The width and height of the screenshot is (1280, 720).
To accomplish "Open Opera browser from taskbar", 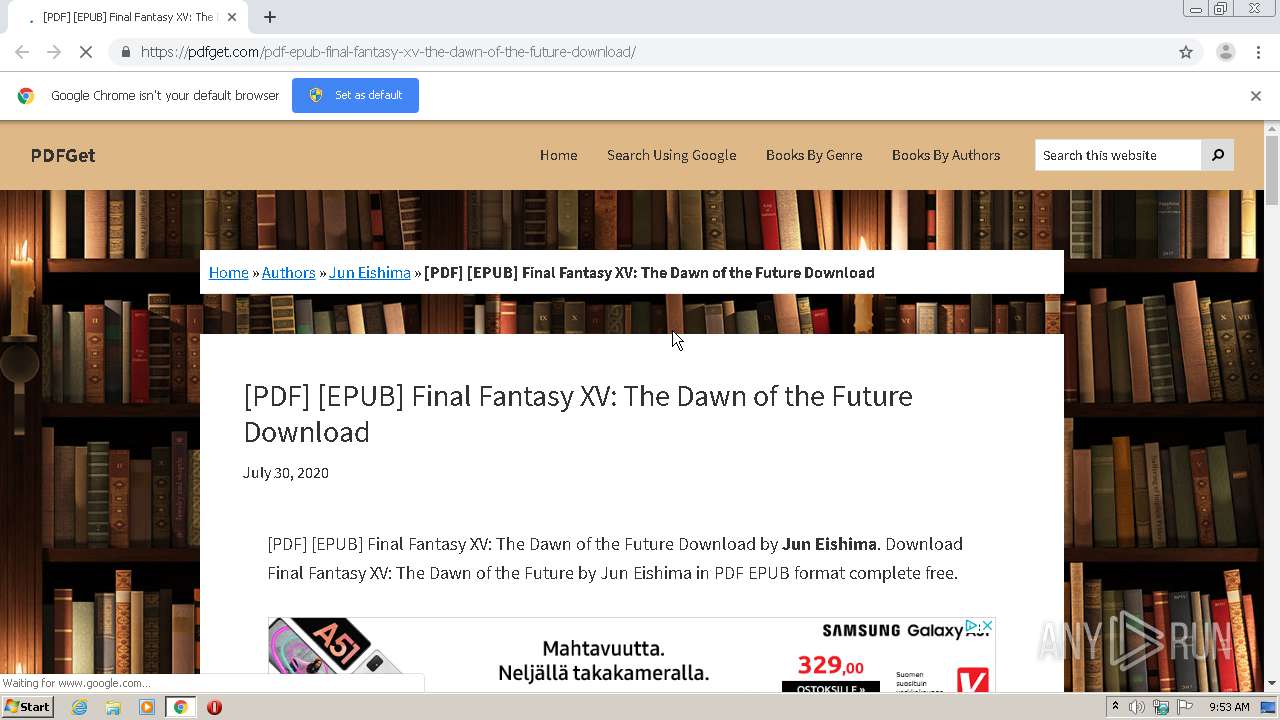I will point(214,707).
